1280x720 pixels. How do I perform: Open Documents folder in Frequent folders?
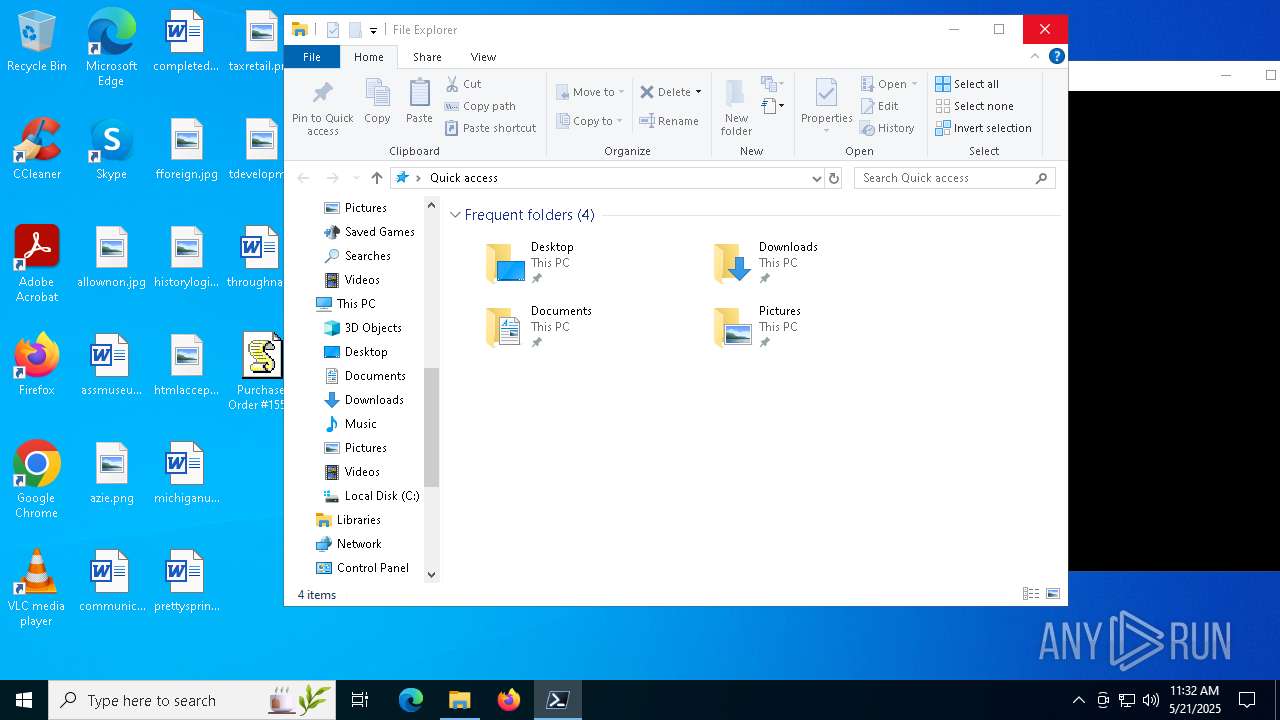point(538,327)
